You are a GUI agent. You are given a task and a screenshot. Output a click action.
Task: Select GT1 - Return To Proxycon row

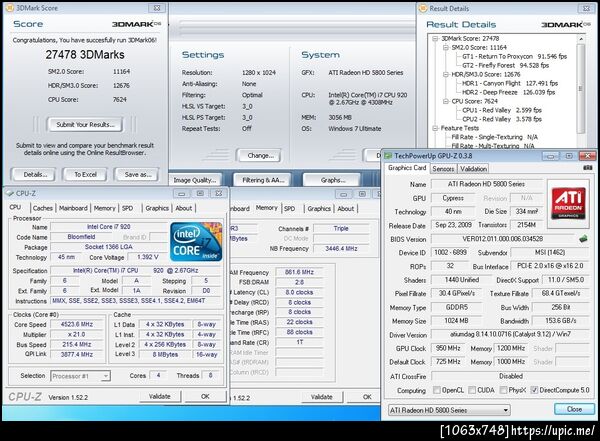514,56
